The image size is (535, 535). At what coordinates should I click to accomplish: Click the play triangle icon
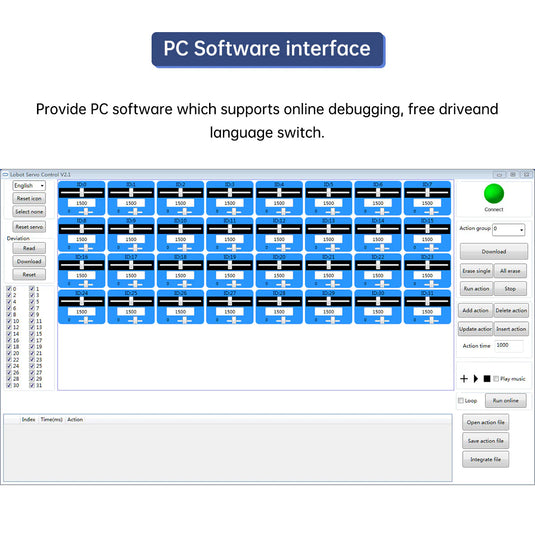click(x=476, y=378)
